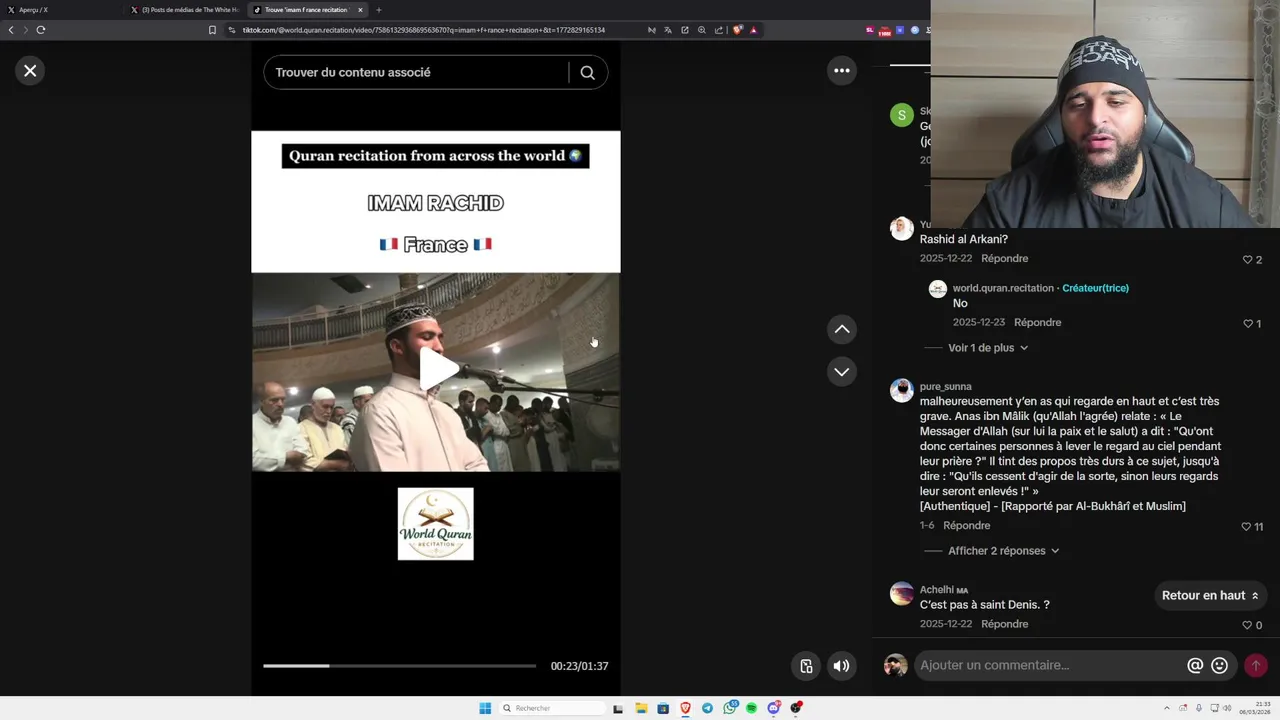Screen dimensions: 1280x720
Task: Open File Explorer from the taskbar
Action: [641, 708]
